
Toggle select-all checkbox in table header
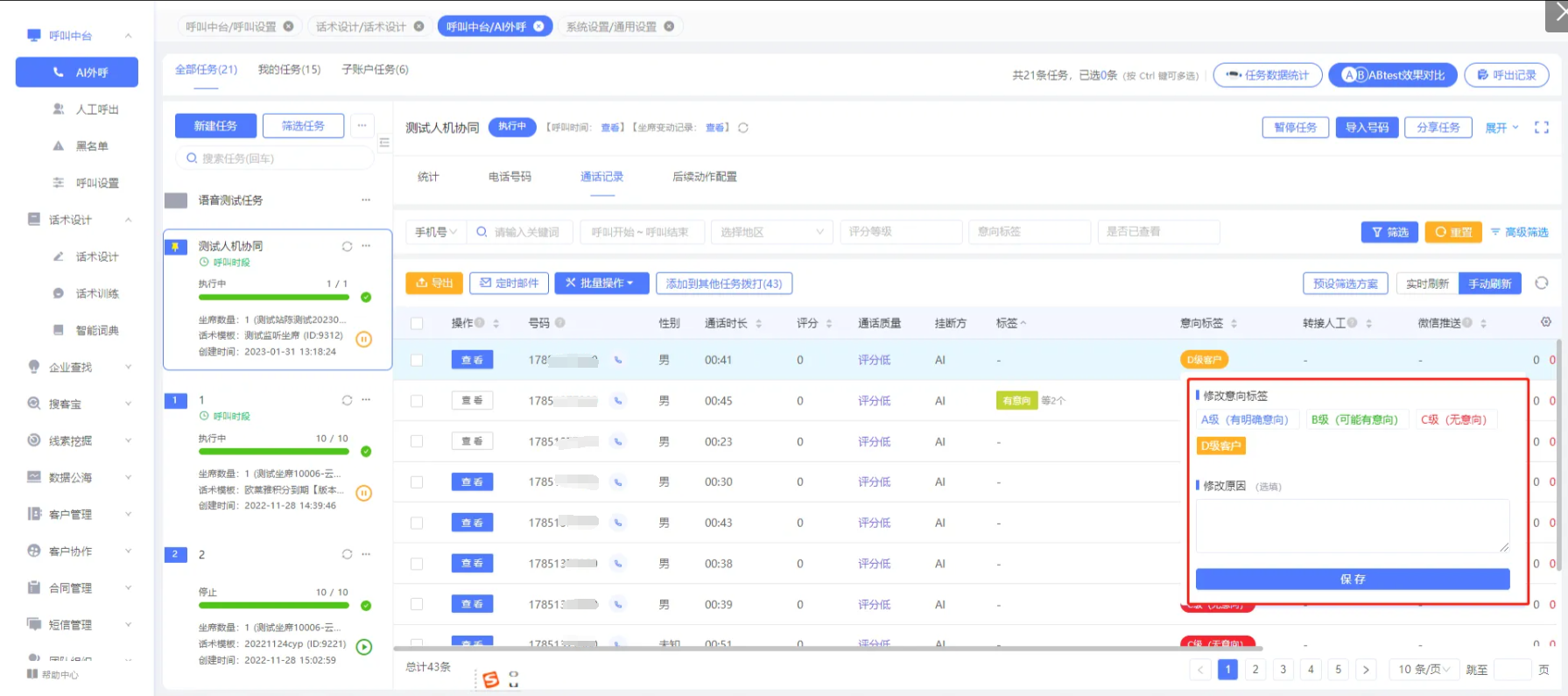417,323
